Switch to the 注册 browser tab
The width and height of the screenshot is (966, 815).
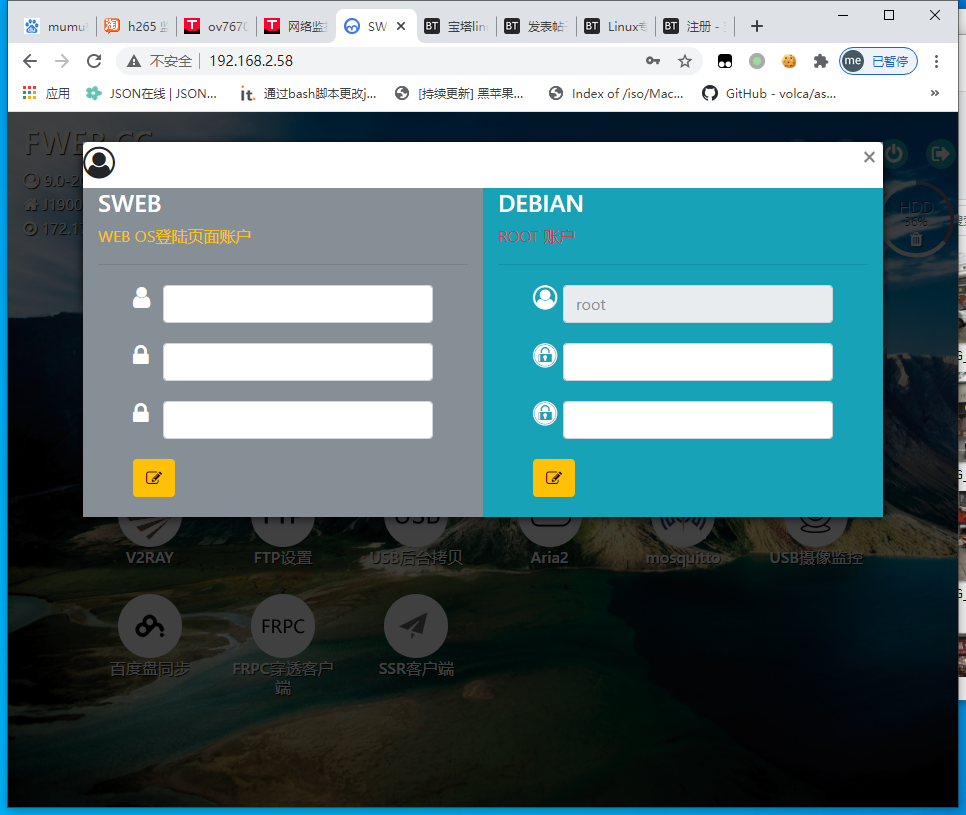(x=696, y=26)
